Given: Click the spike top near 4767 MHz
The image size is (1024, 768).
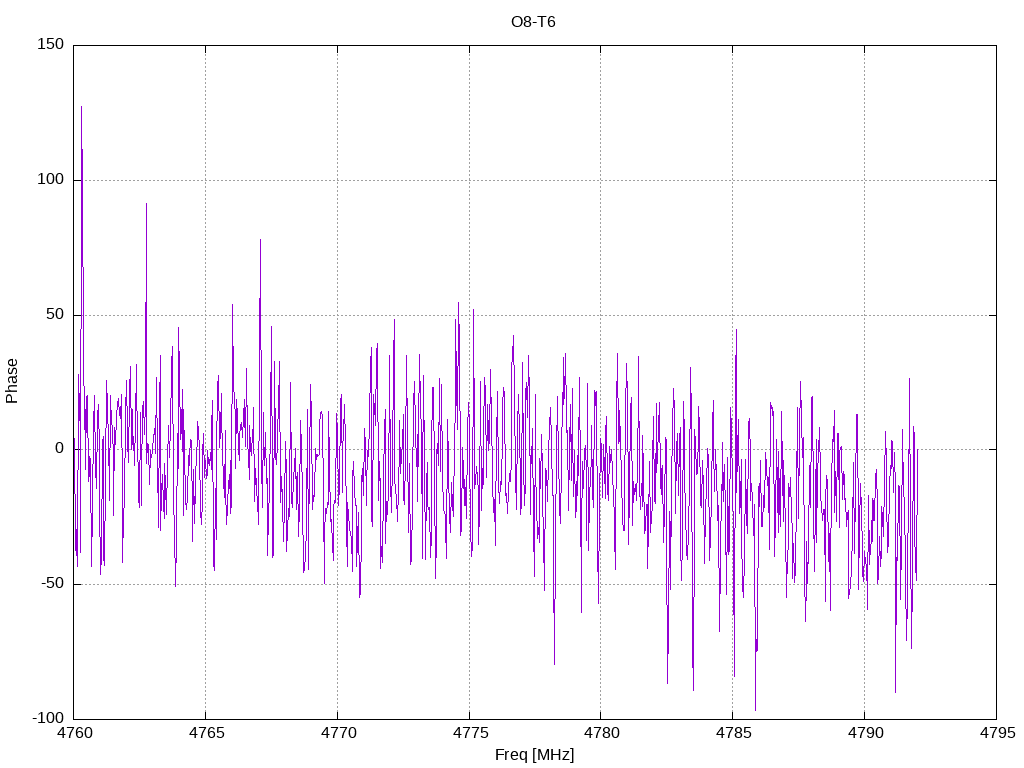Looking at the screenshot, I should click(260, 241).
